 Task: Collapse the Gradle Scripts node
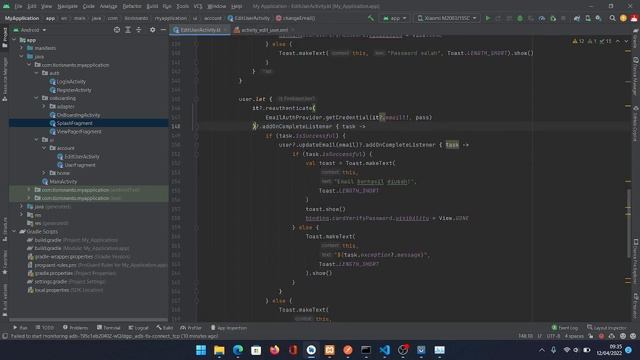click(15, 231)
